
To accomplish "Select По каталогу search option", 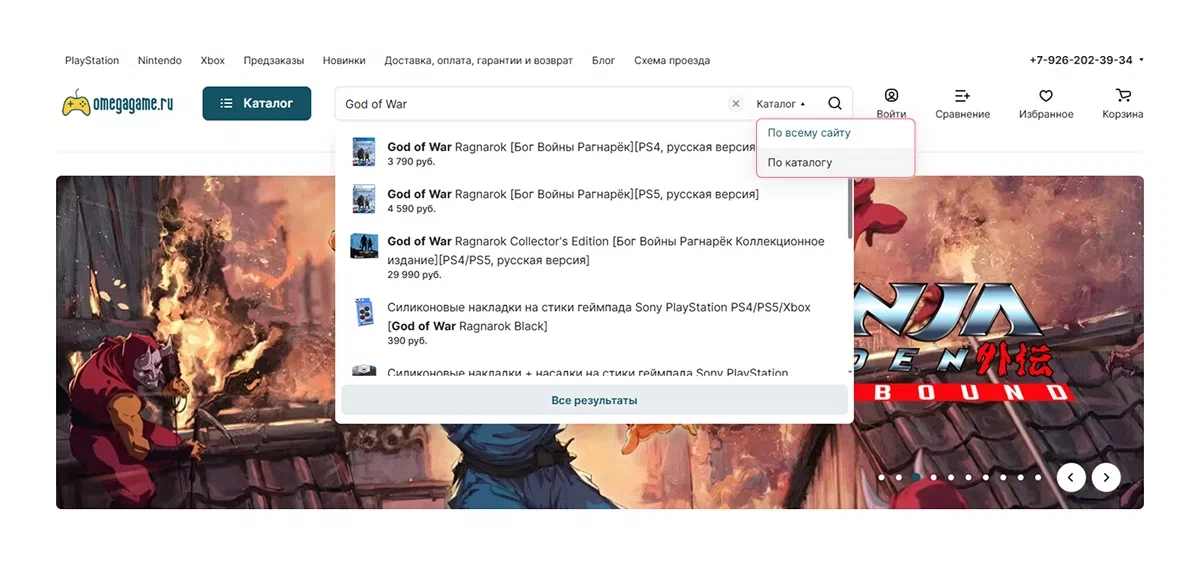I will 800,162.
